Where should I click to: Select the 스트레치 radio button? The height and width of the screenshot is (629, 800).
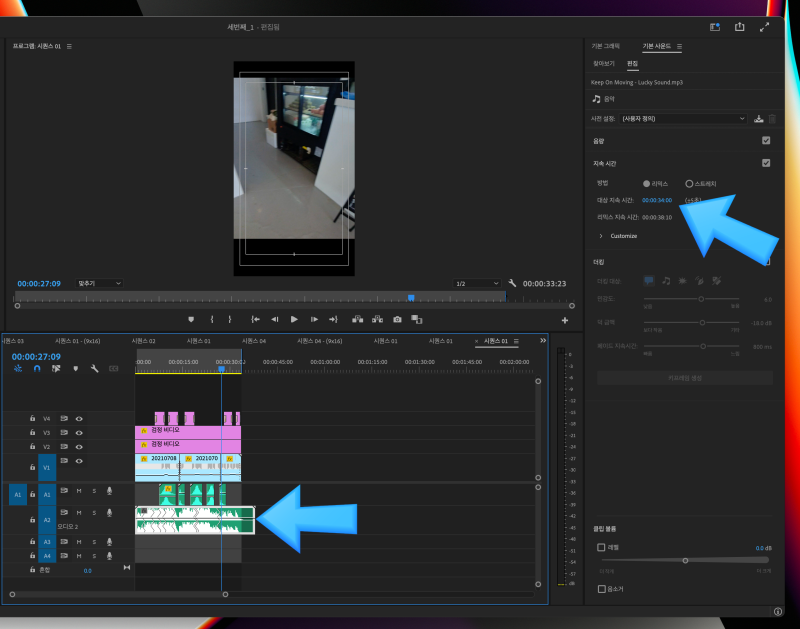(689, 184)
